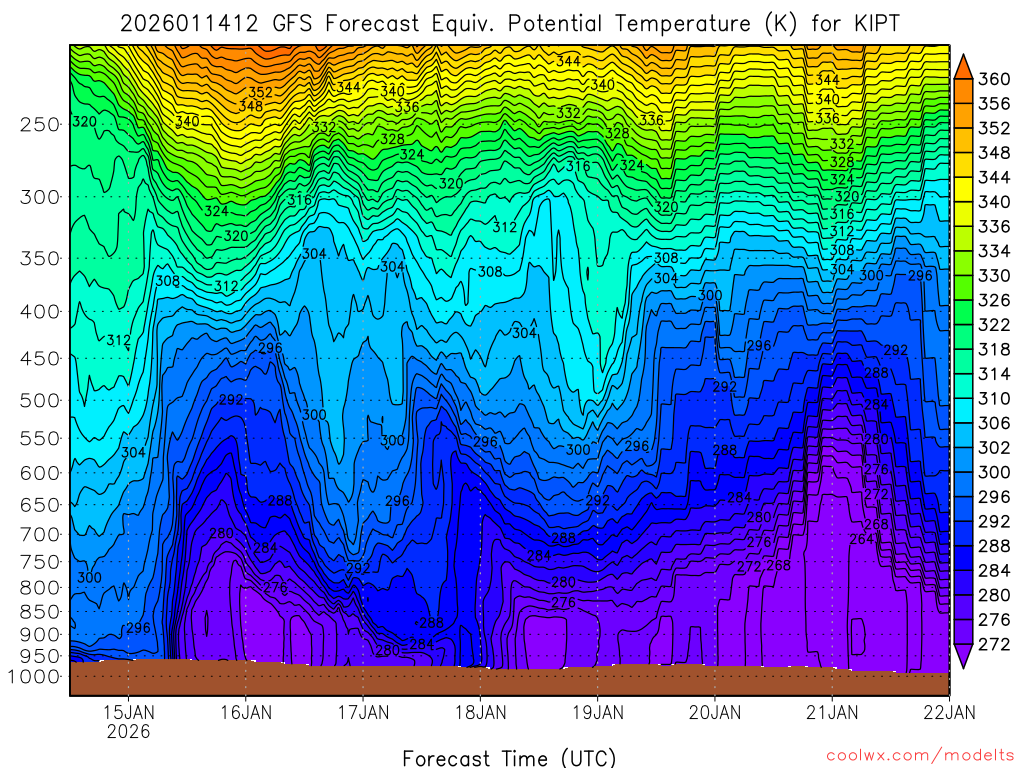The image size is (1024, 768).
Task: Click the 550 pressure level label
Action: 39,438
